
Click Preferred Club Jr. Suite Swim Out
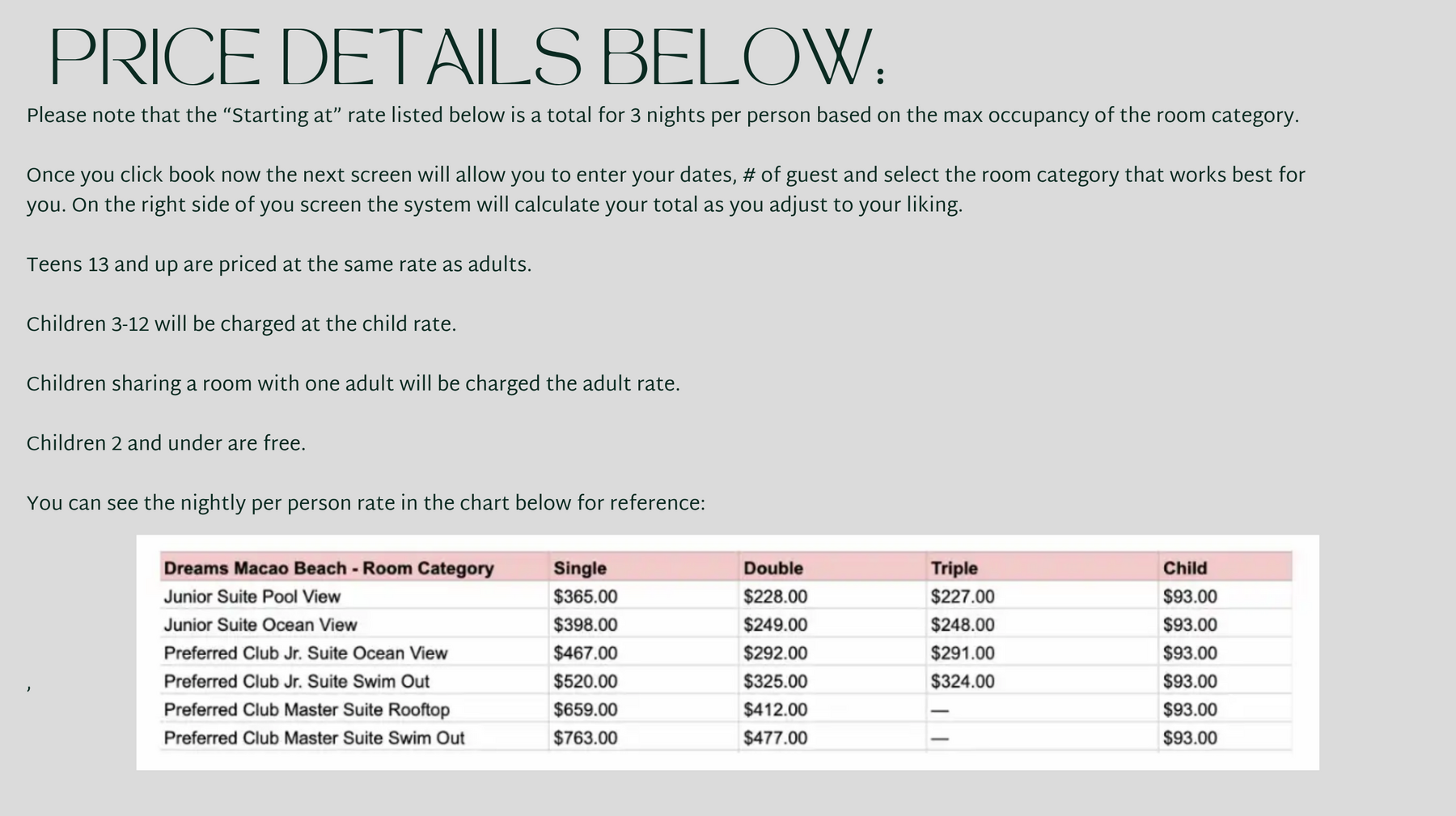[296, 681]
